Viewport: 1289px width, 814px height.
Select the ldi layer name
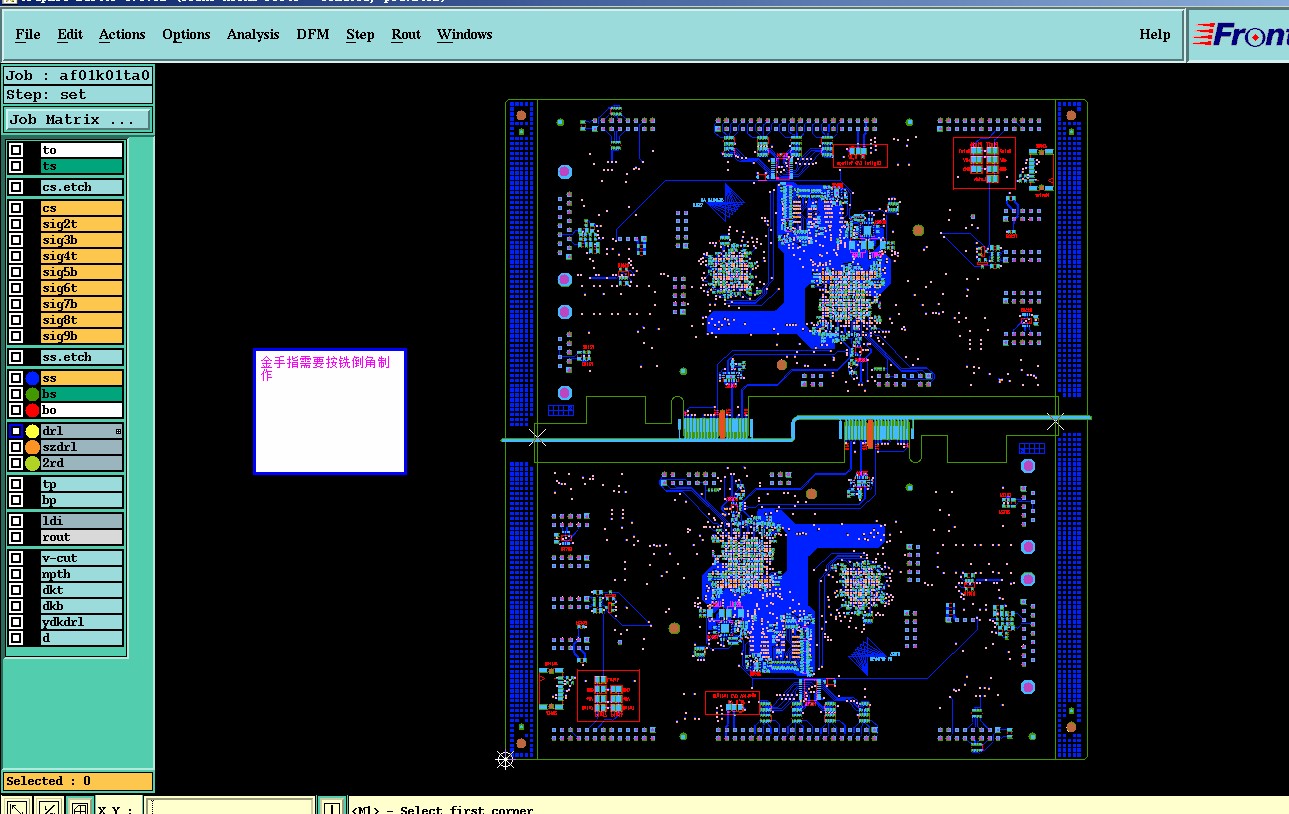(x=81, y=521)
